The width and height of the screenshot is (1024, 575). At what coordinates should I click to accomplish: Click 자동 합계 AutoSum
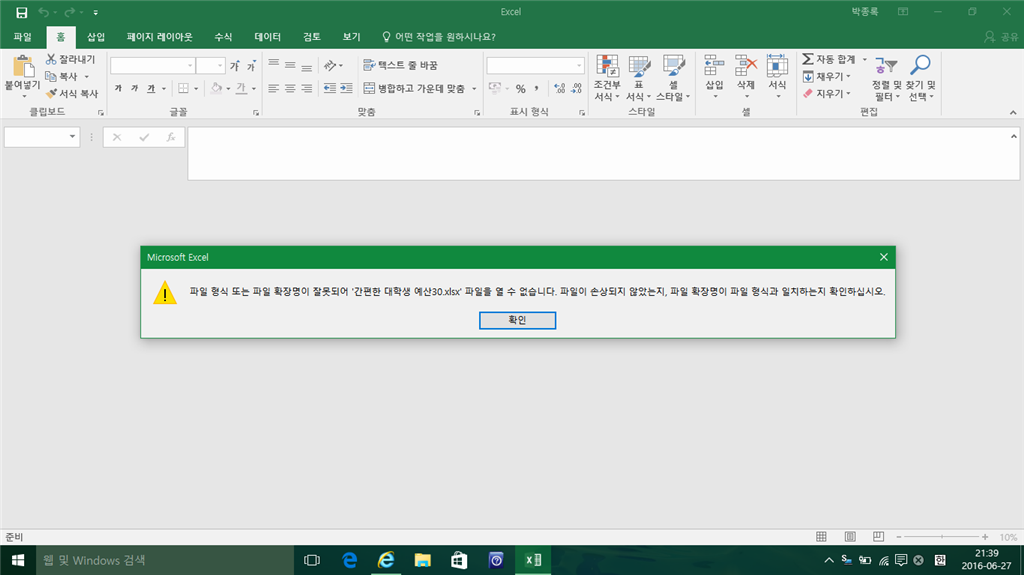point(829,59)
